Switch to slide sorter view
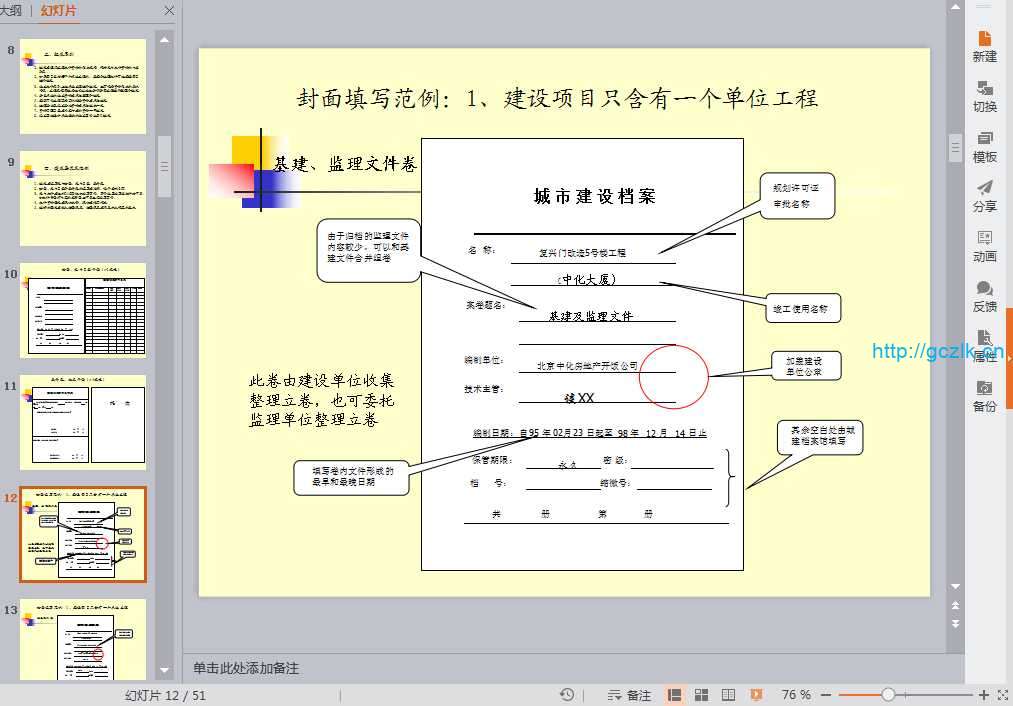 coord(702,695)
